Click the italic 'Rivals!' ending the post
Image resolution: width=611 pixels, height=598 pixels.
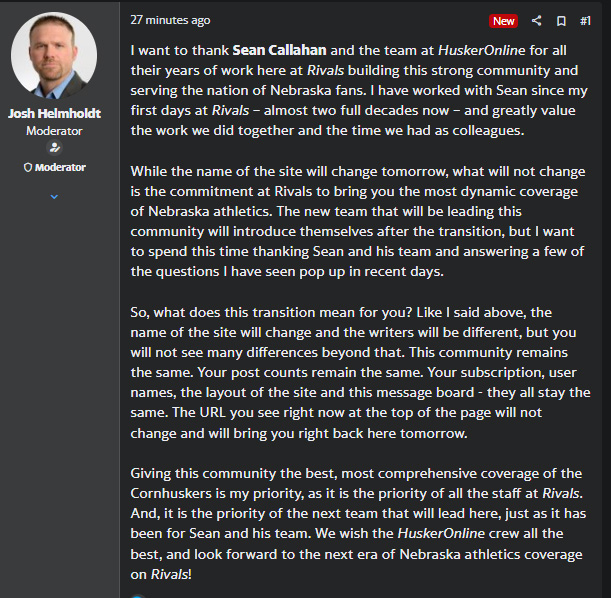(x=171, y=574)
